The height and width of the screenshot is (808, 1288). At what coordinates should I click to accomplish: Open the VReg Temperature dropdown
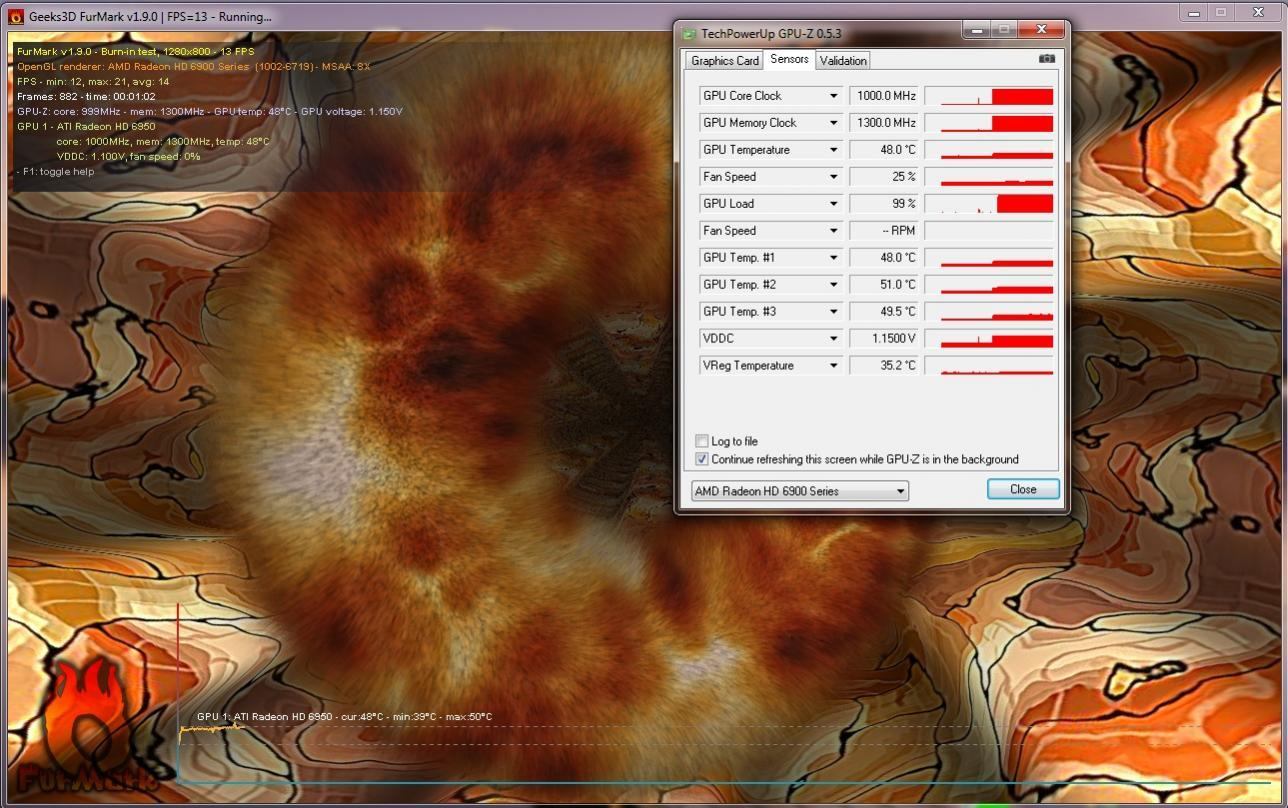point(833,366)
